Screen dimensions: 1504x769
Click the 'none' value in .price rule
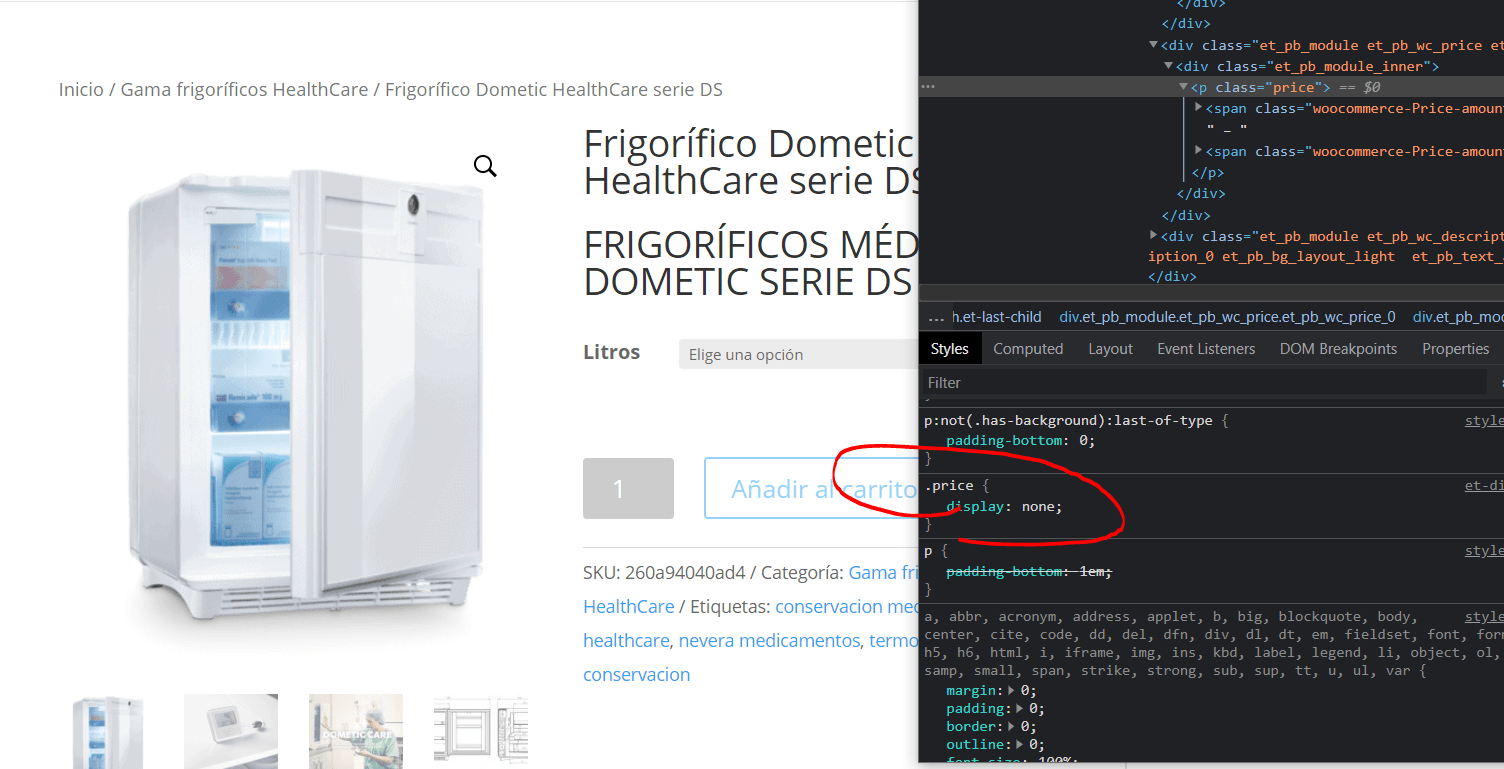tap(1038, 507)
